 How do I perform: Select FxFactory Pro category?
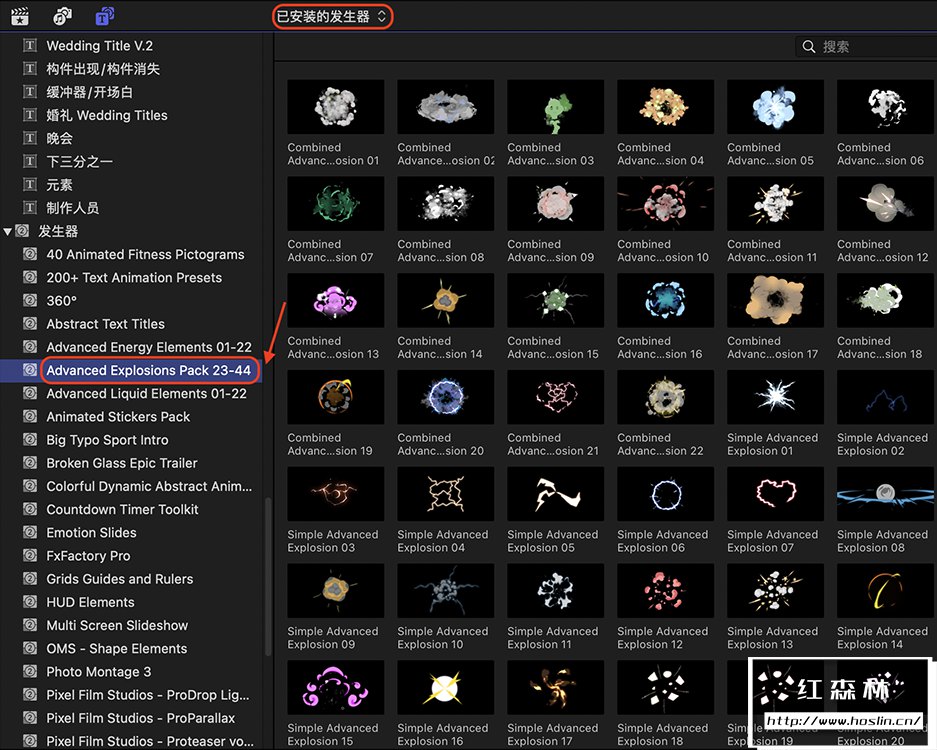click(131, 556)
